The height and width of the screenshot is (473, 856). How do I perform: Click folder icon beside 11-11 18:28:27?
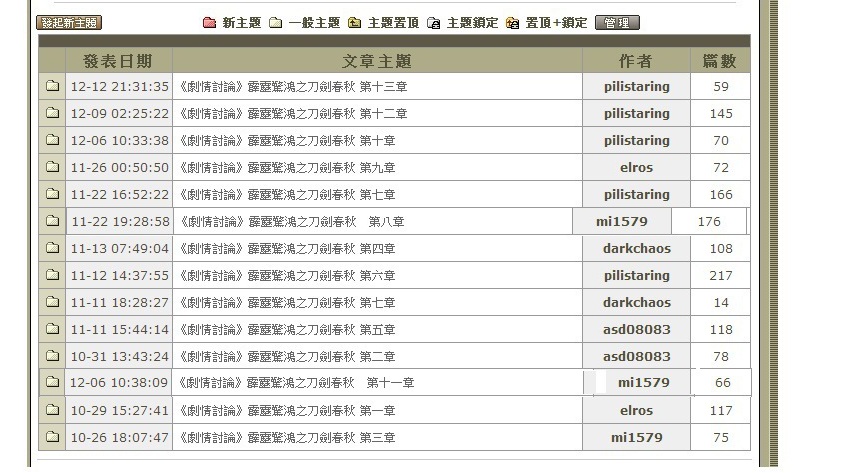point(52,302)
